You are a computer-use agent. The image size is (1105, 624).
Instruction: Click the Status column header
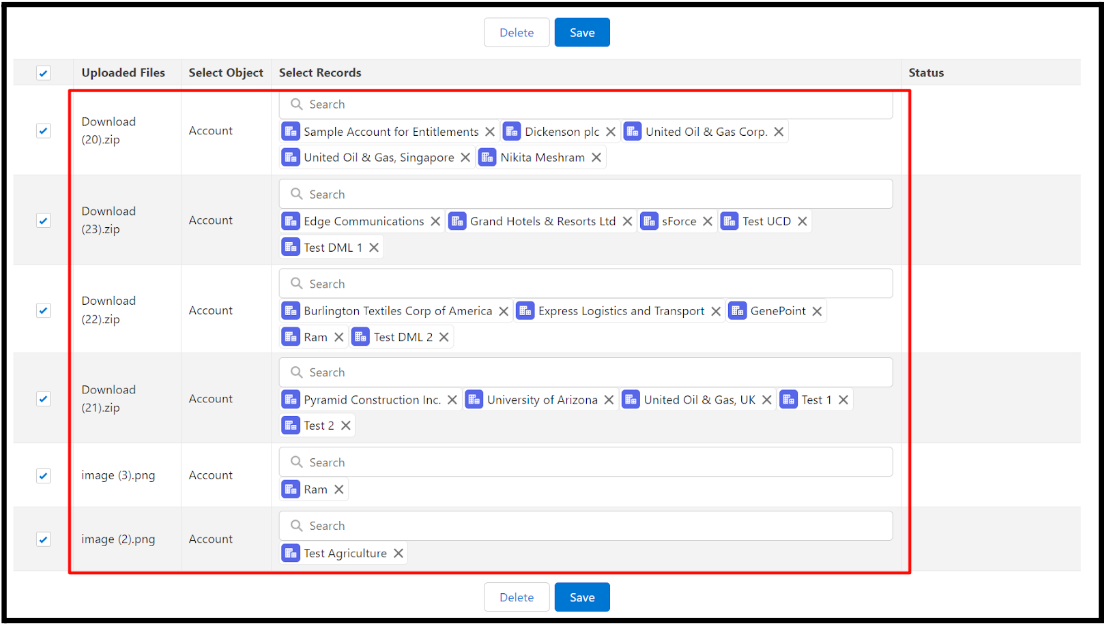pyautogui.click(x=926, y=73)
